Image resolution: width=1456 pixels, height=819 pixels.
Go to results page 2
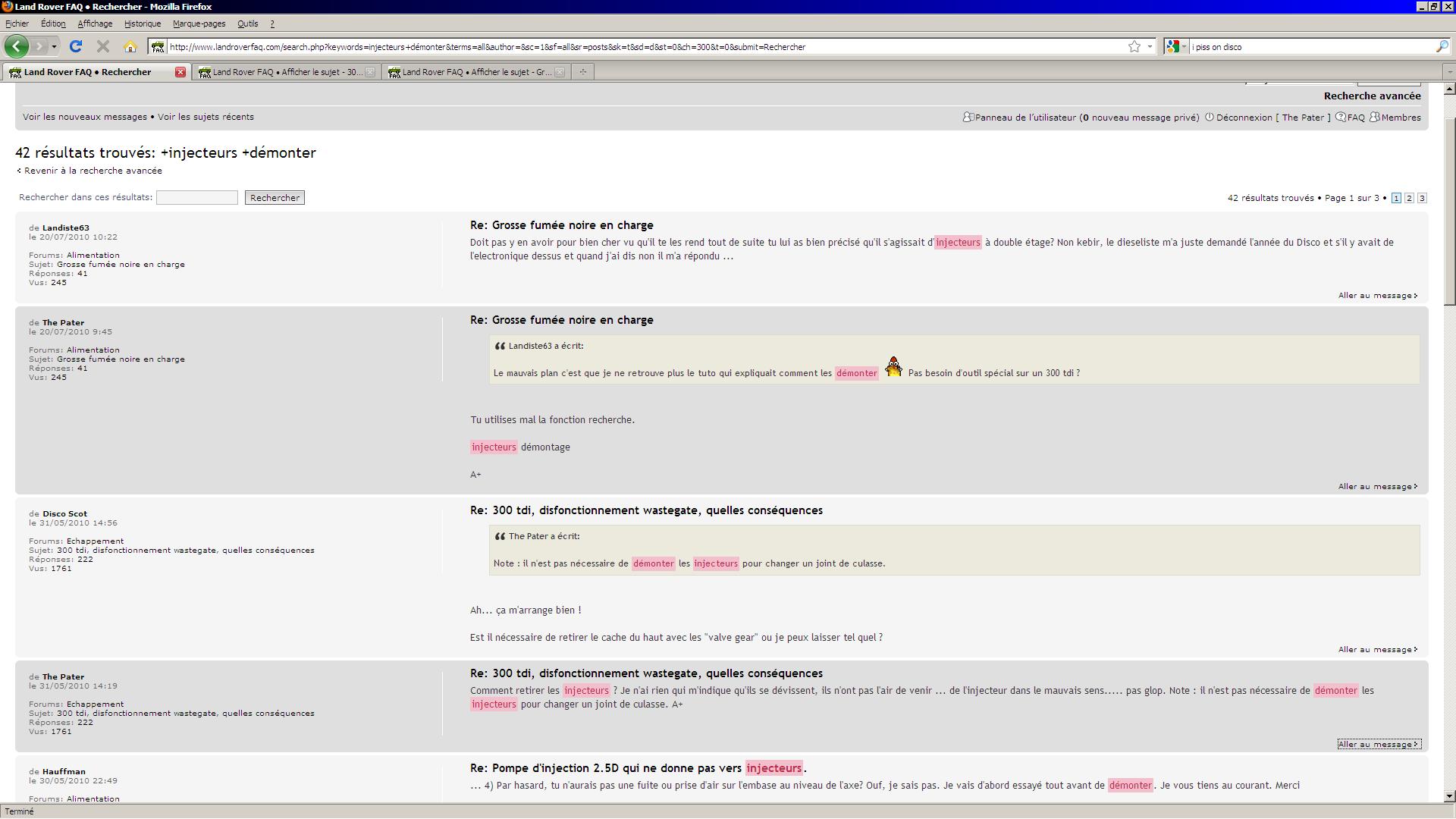pyautogui.click(x=1409, y=198)
